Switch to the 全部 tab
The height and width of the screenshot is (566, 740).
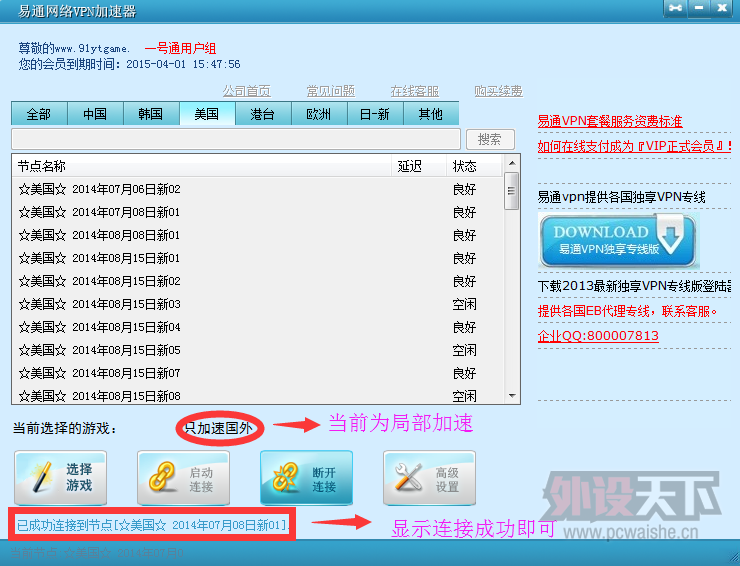point(39,114)
